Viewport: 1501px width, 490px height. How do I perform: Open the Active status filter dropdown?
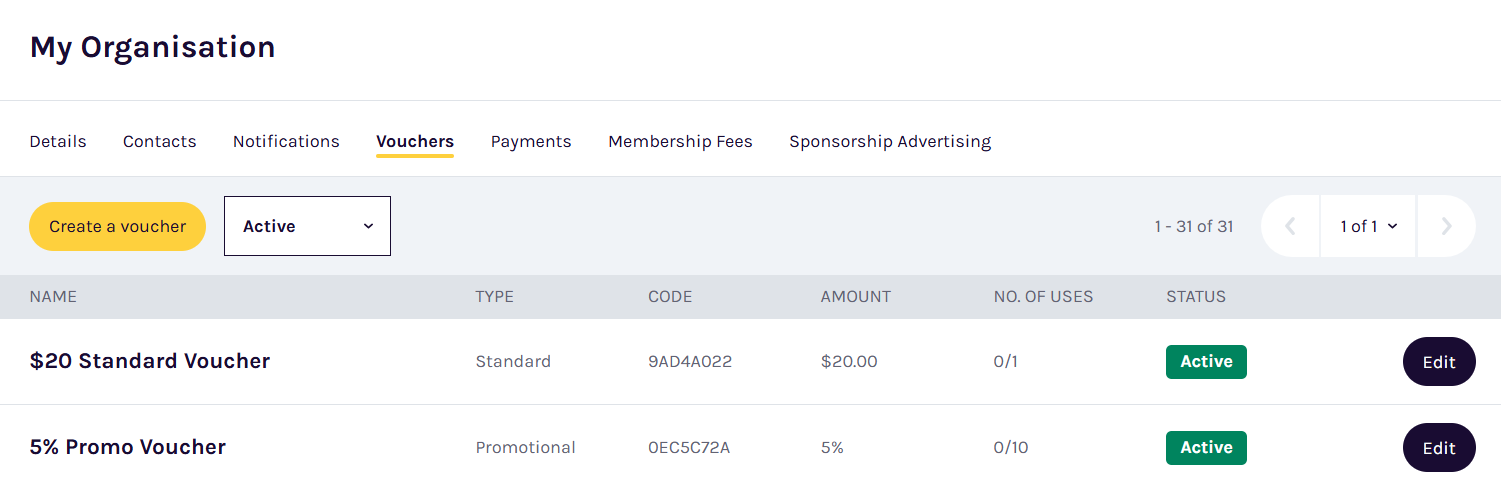(307, 226)
